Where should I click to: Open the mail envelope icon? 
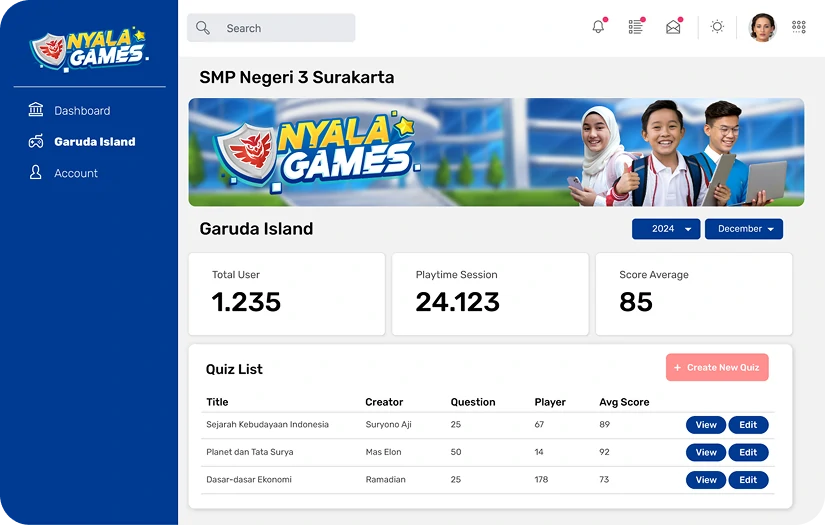tap(673, 27)
